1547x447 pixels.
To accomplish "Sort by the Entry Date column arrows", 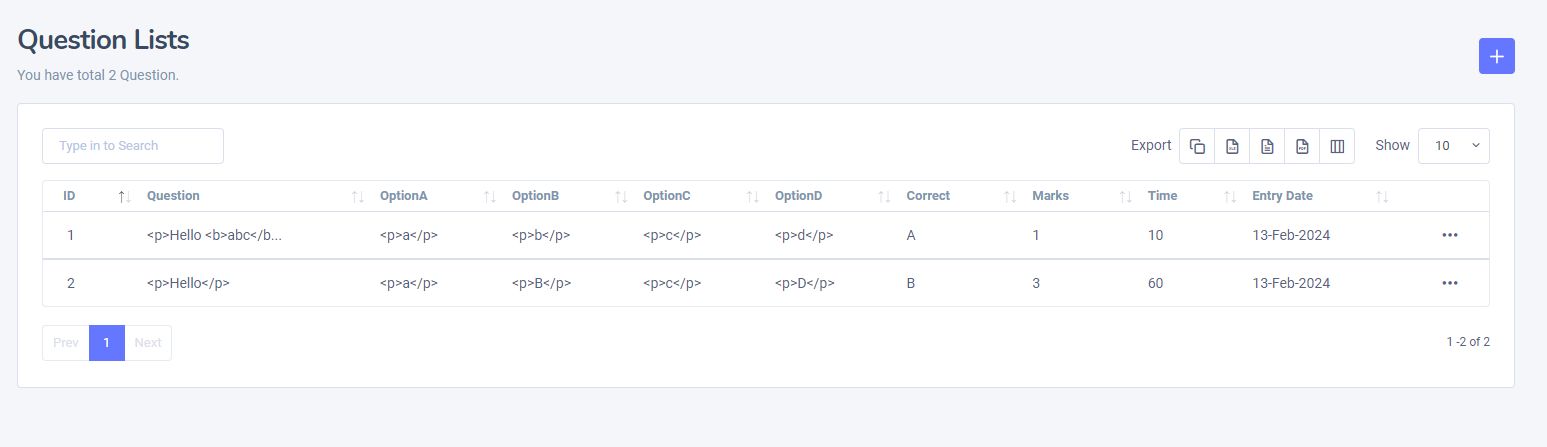I will [x=1382, y=197].
